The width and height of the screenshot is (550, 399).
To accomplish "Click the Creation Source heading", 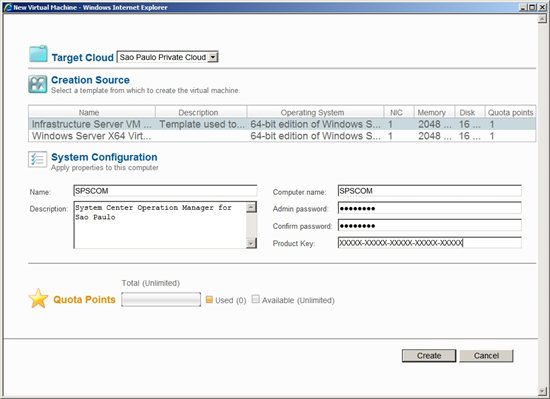I will pyautogui.click(x=90, y=80).
